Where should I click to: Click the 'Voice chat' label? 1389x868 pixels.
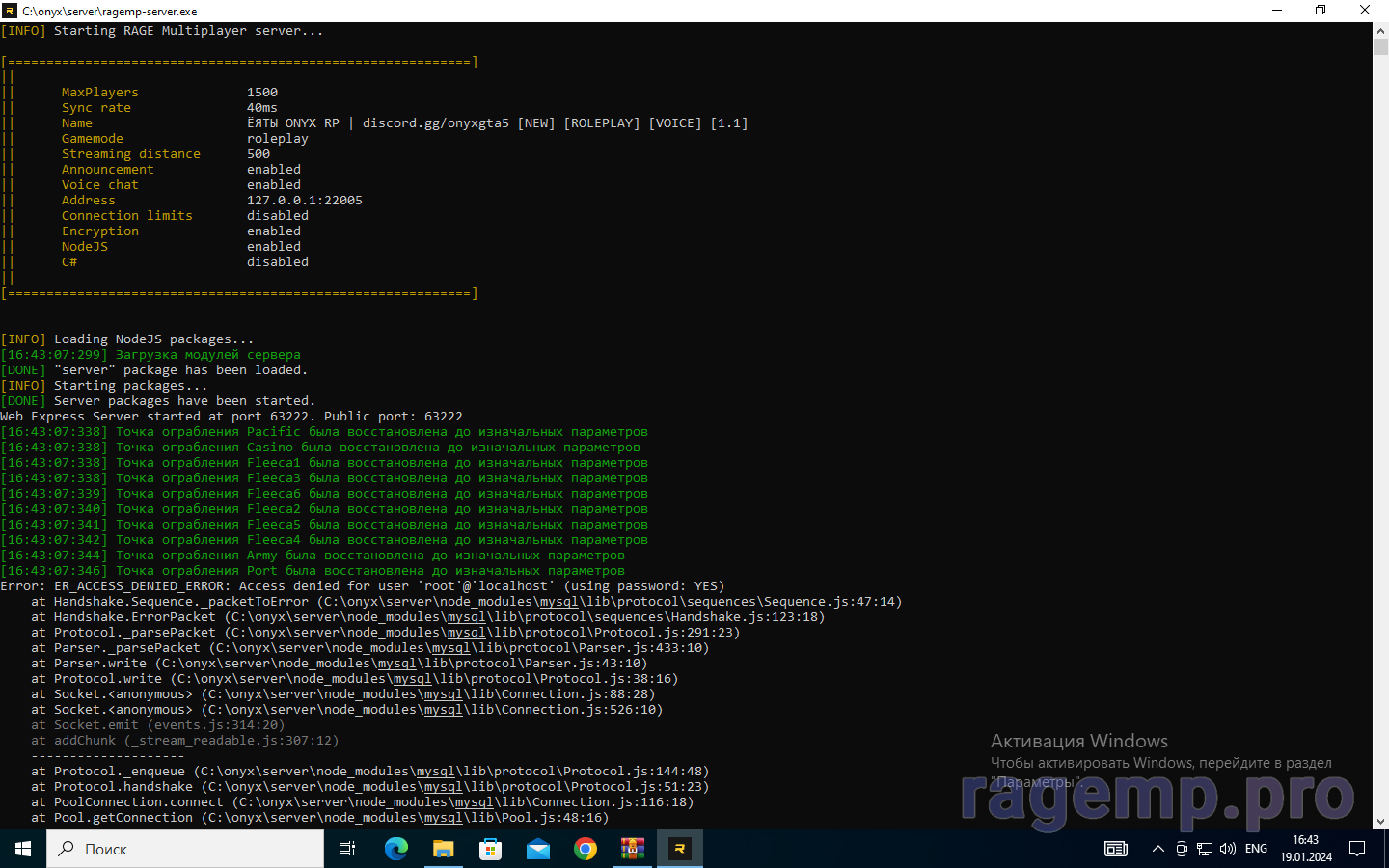click(x=100, y=185)
